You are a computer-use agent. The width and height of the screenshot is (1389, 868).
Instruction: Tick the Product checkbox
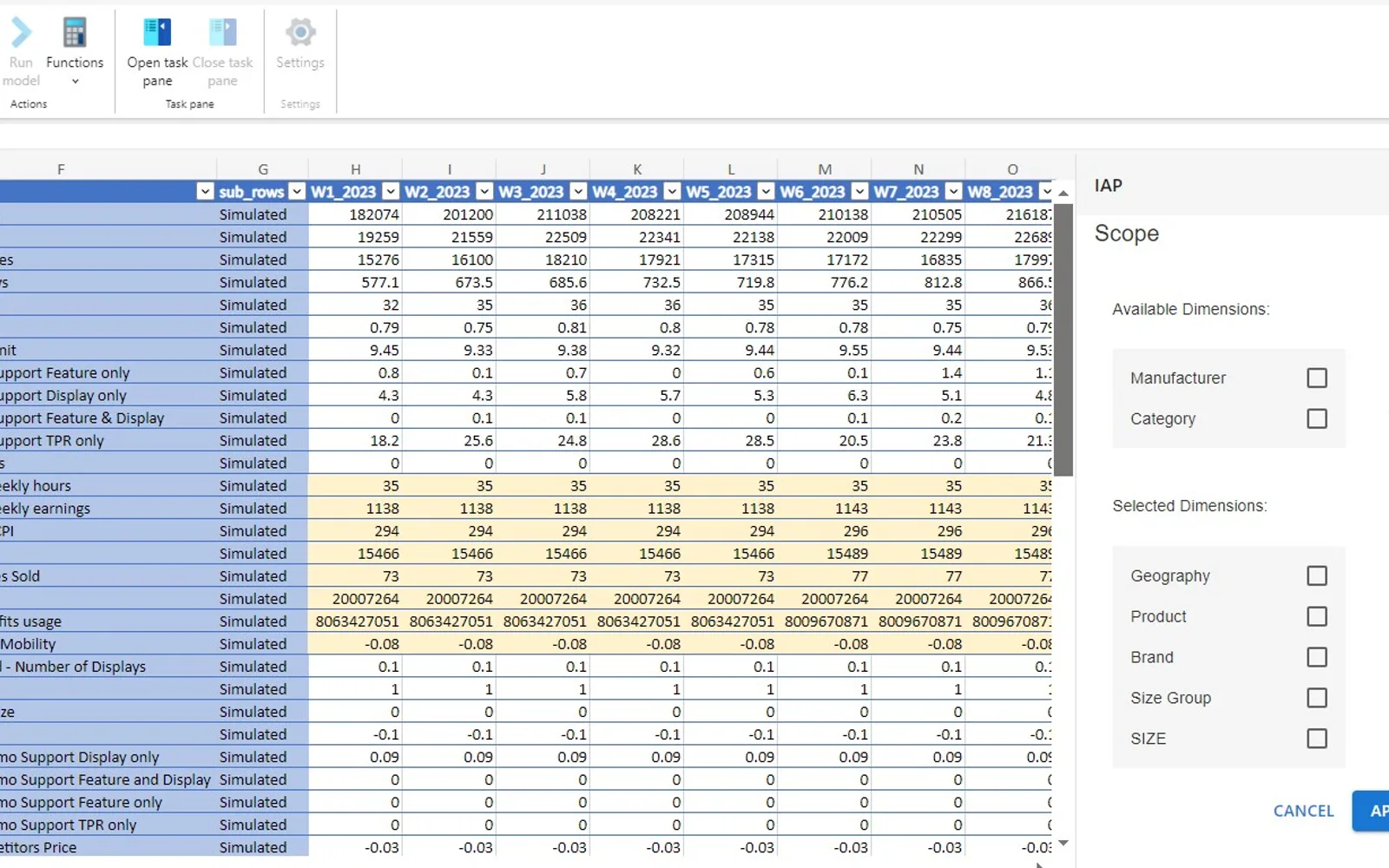[1317, 616]
